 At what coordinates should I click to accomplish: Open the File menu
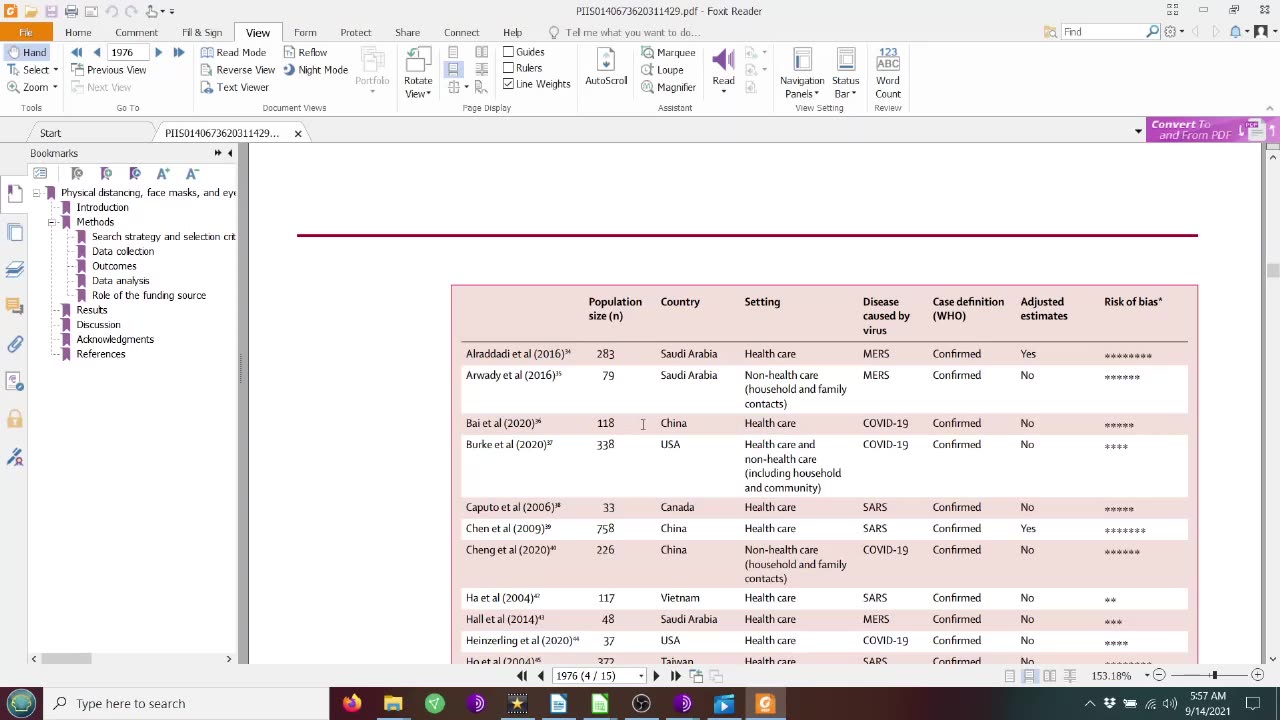(25, 32)
